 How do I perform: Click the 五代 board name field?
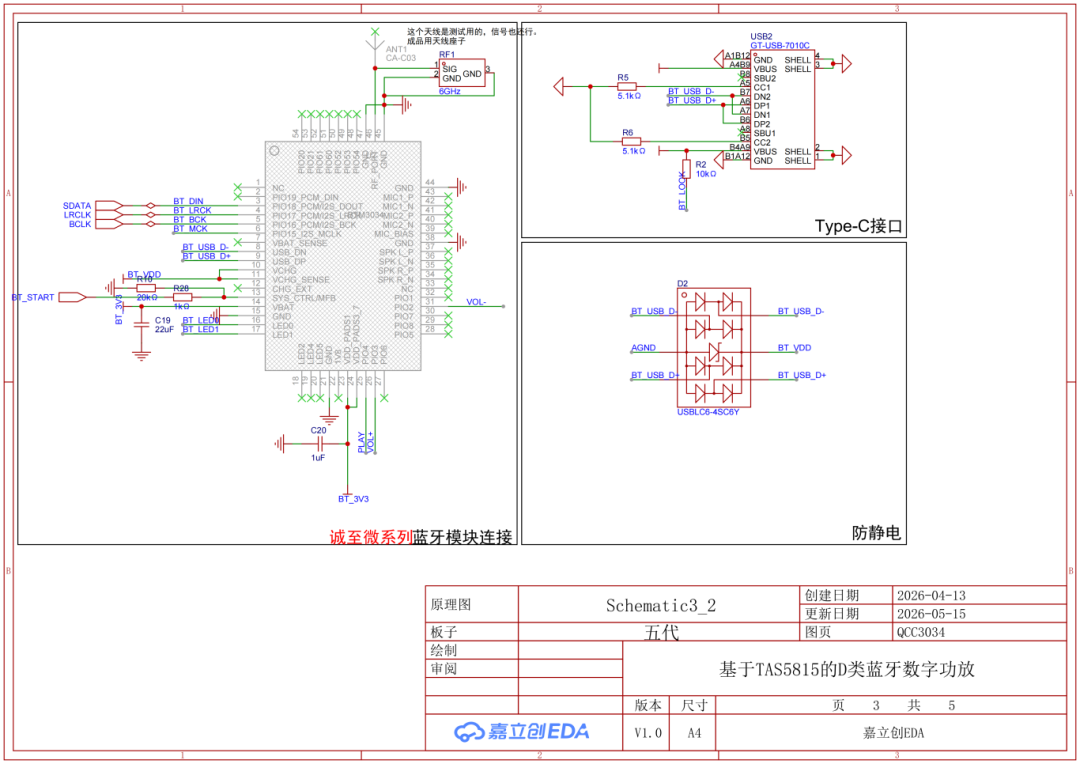tap(661, 632)
